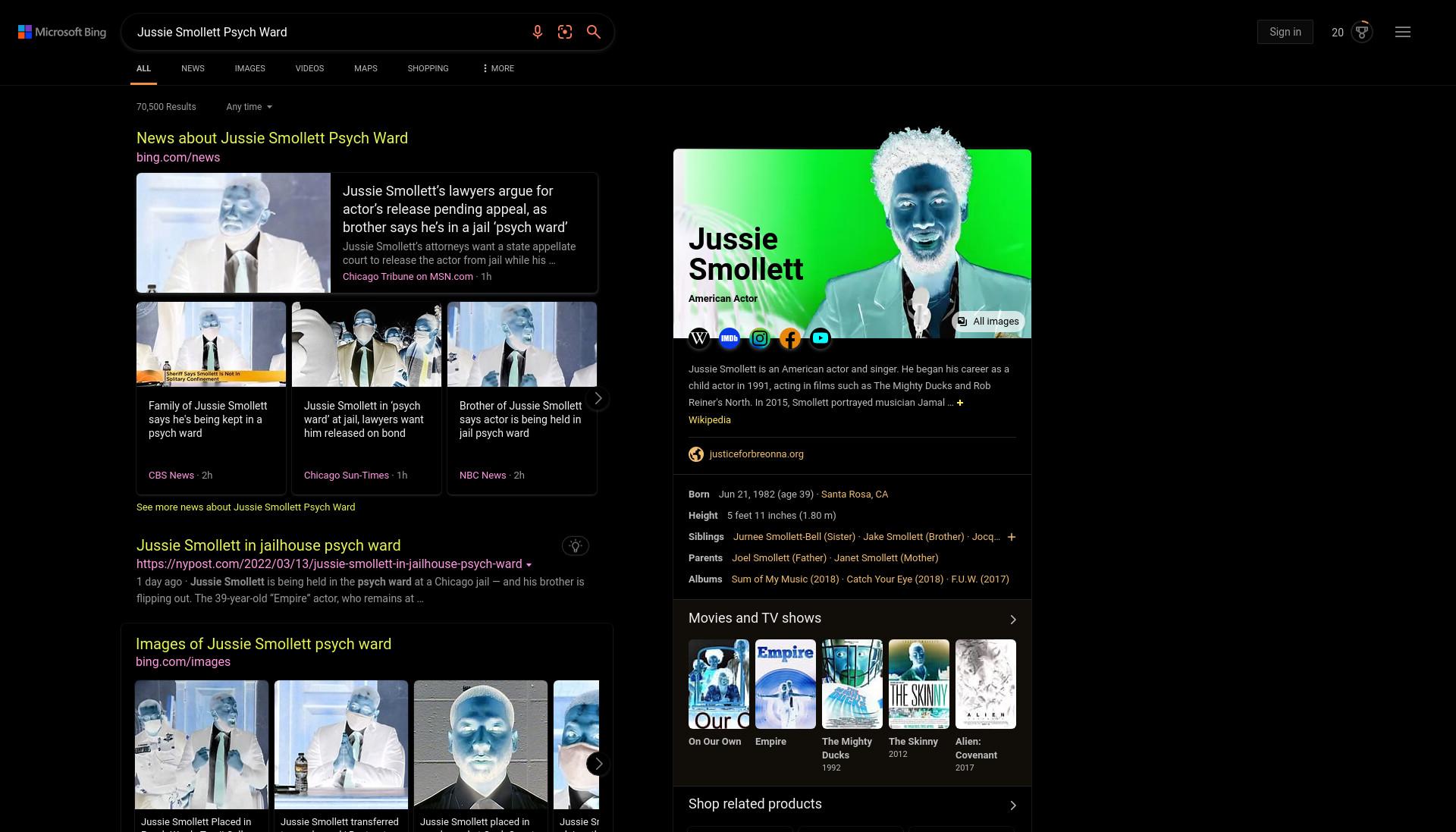Open CBS News family article card

pyautogui.click(x=211, y=398)
